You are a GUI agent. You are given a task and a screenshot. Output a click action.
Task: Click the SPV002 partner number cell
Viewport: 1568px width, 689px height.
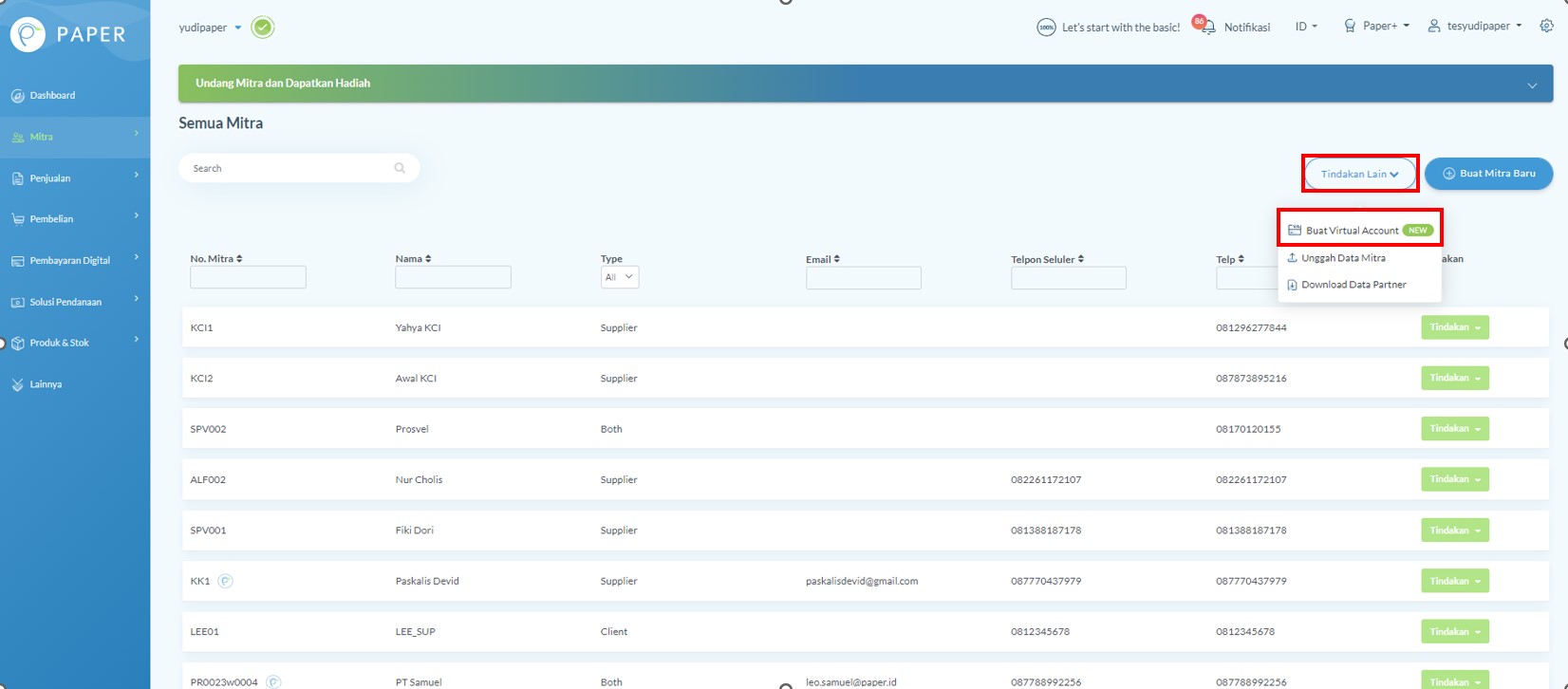[x=208, y=429]
